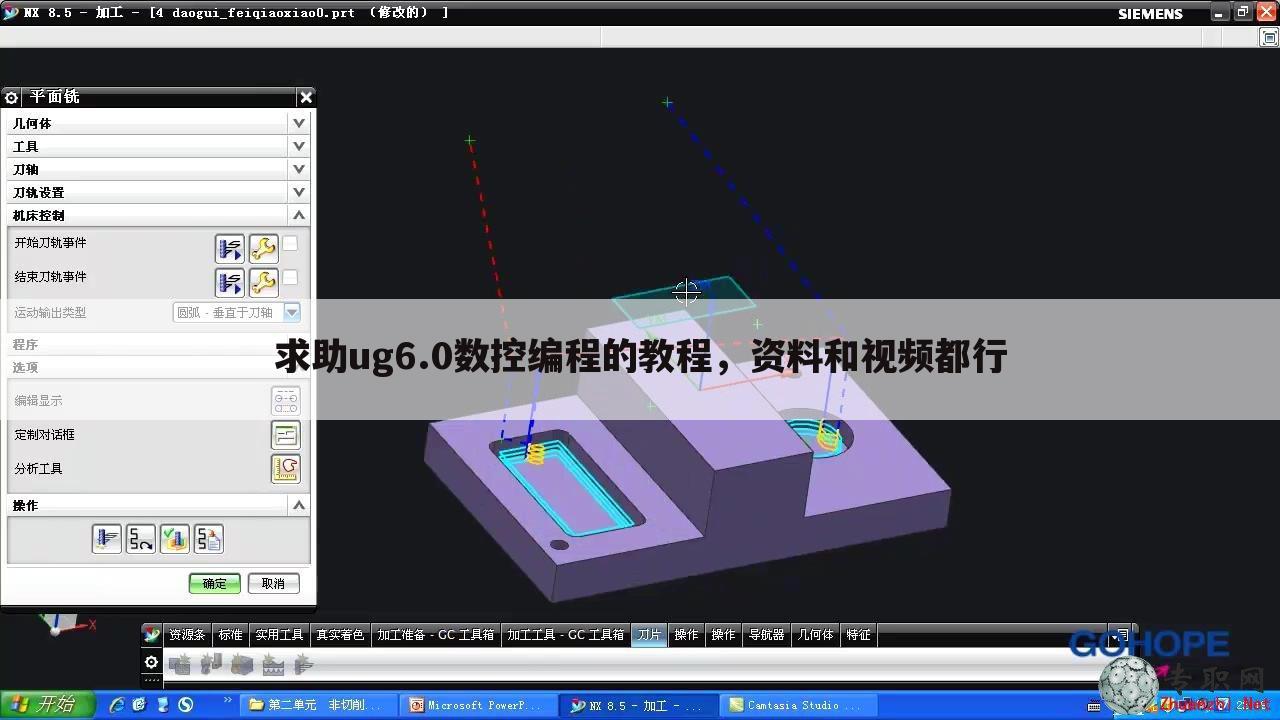Open the 开始刀轨事件 edit icon
This screenshot has width=1280, height=720.
(x=230, y=248)
